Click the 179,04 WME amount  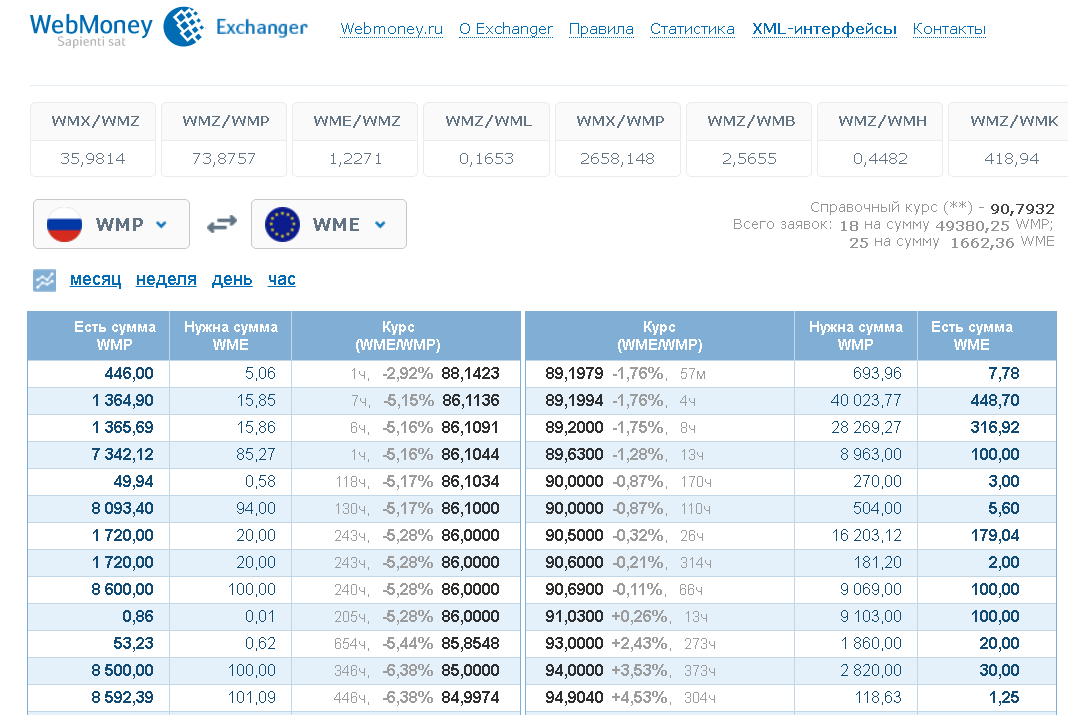(x=995, y=536)
